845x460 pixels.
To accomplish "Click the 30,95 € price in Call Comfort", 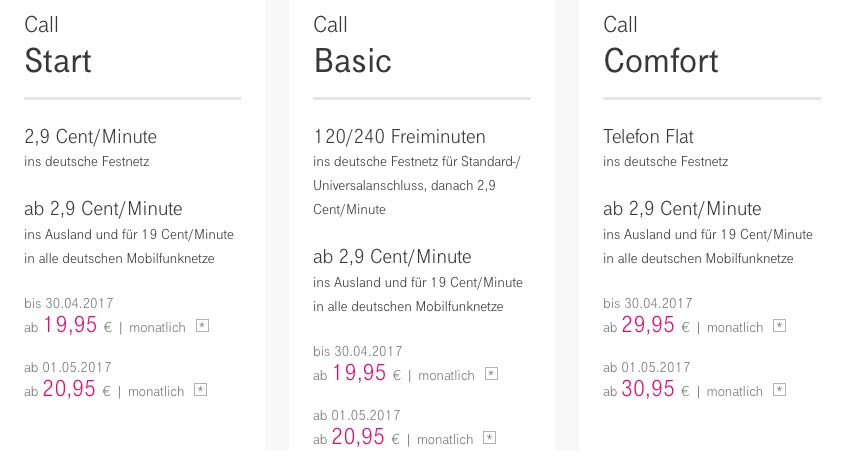I will tap(649, 390).
